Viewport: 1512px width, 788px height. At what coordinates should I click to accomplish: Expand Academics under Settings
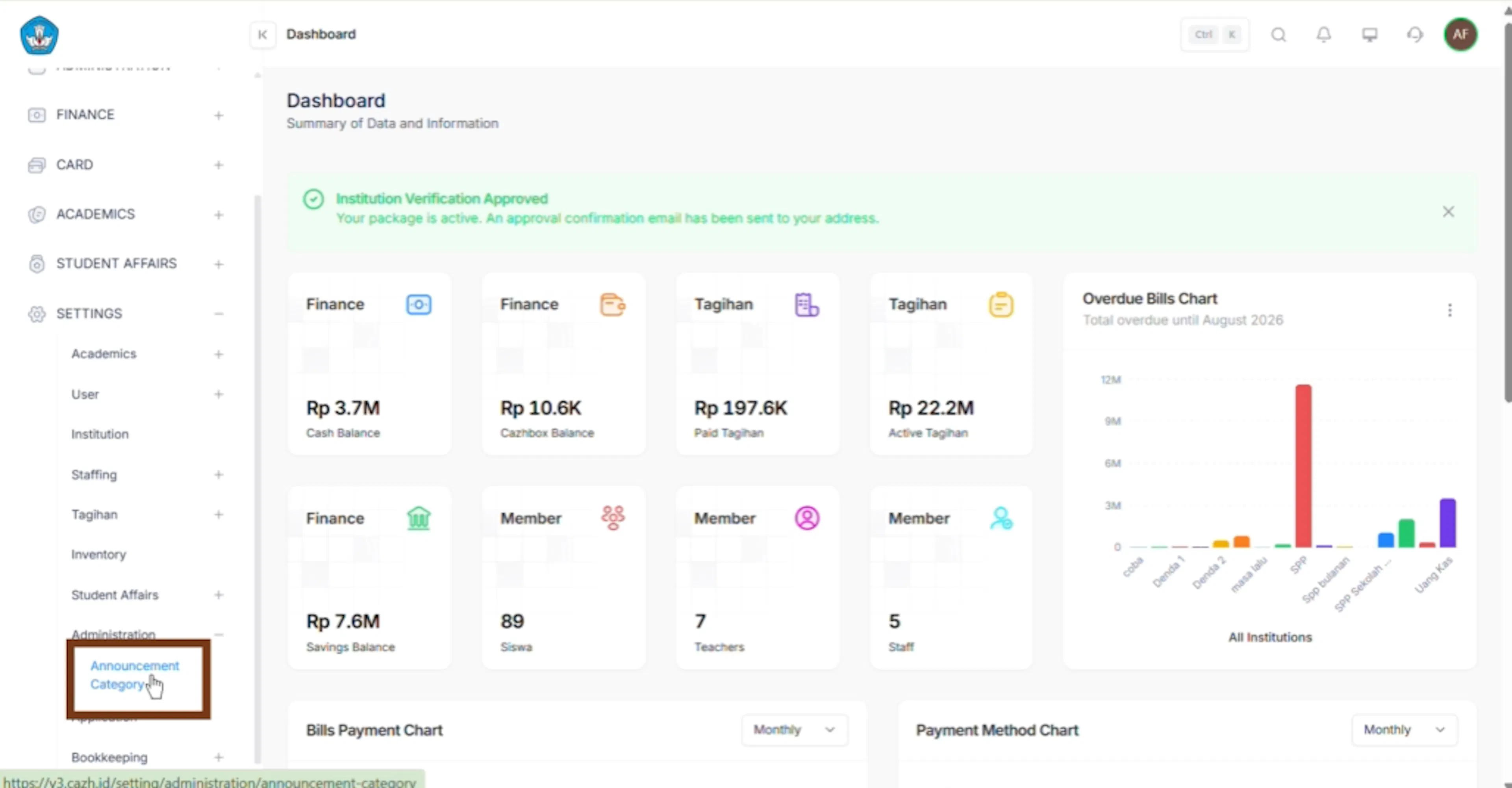click(x=219, y=354)
